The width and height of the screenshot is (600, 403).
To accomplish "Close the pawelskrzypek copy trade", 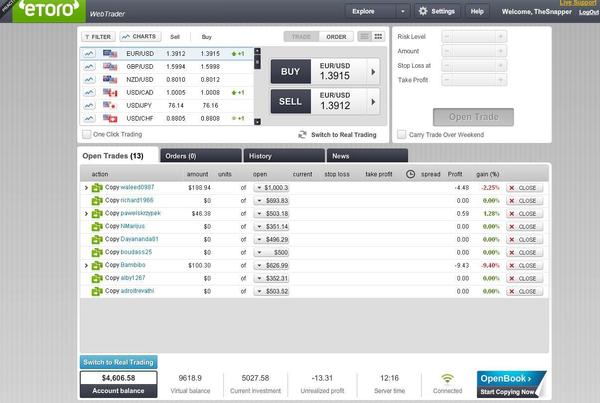I will [x=524, y=214].
